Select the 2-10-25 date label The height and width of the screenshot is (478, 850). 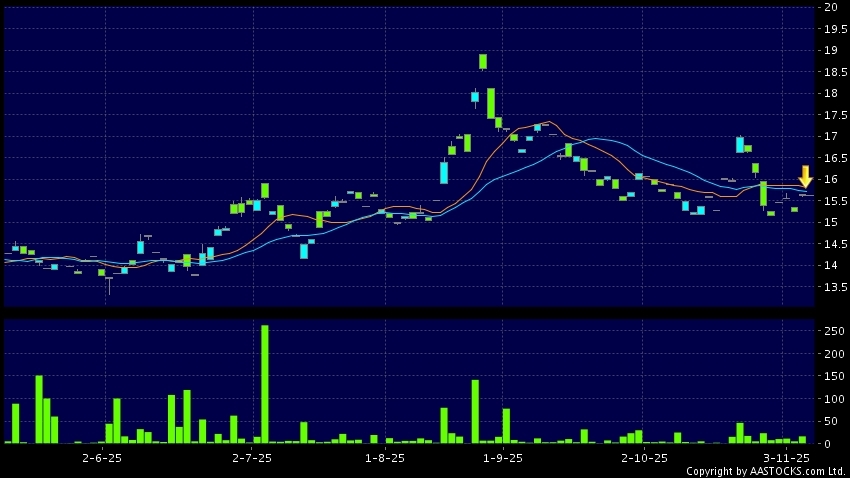tap(644, 457)
